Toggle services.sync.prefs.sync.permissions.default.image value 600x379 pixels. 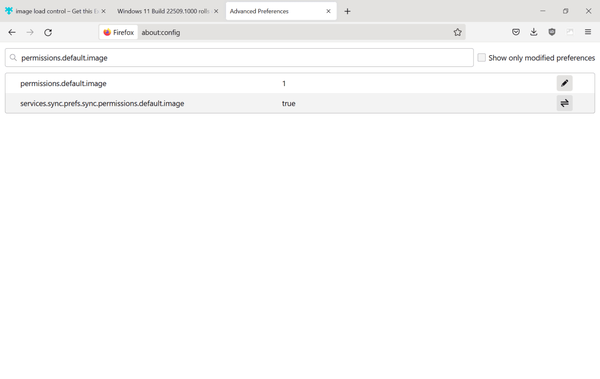click(x=564, y=103)
